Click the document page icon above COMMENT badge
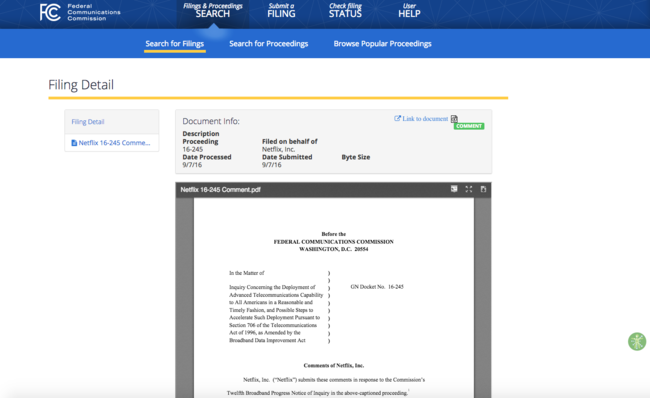The image size is (650, 398). pyautogui.click(x=454, y=119)
